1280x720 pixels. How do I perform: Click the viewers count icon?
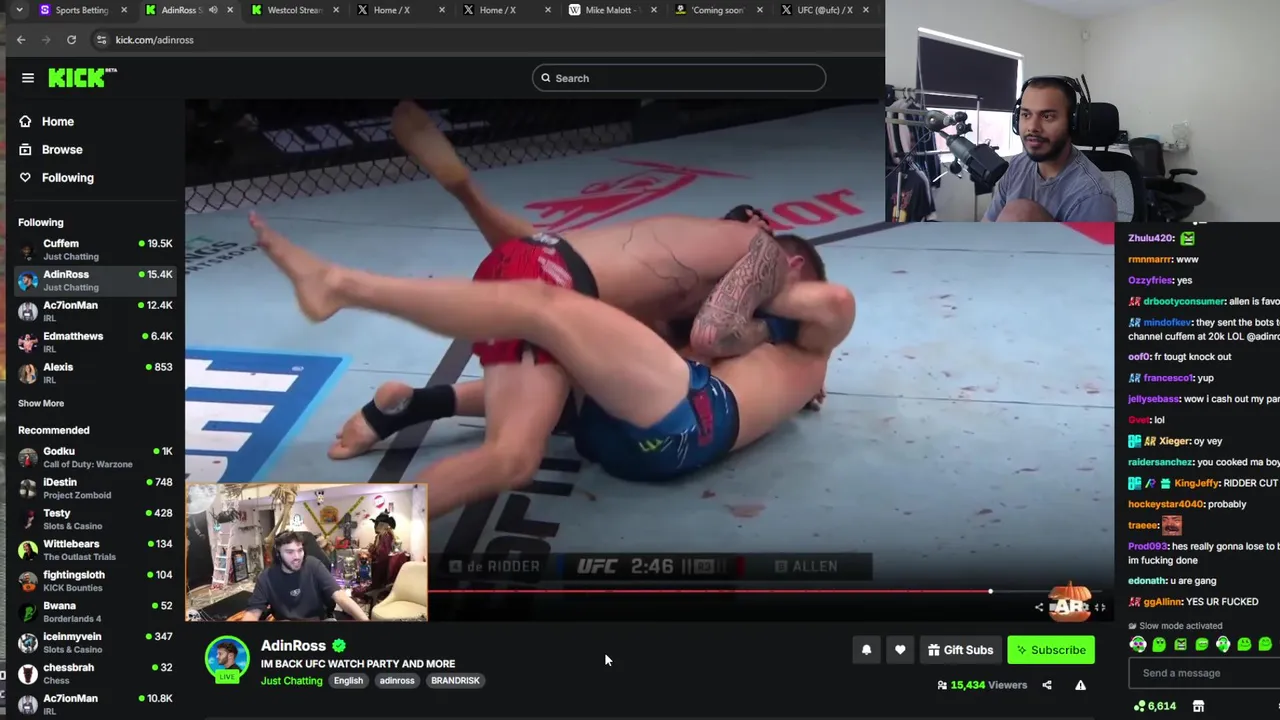click(942, 685)
